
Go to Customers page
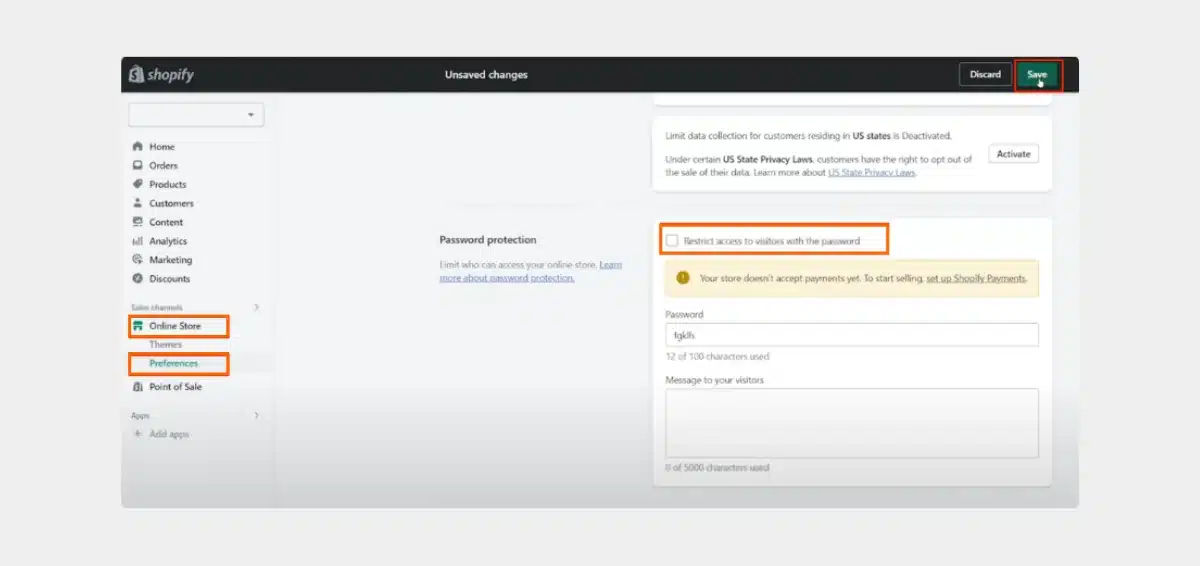click(172, 203)
